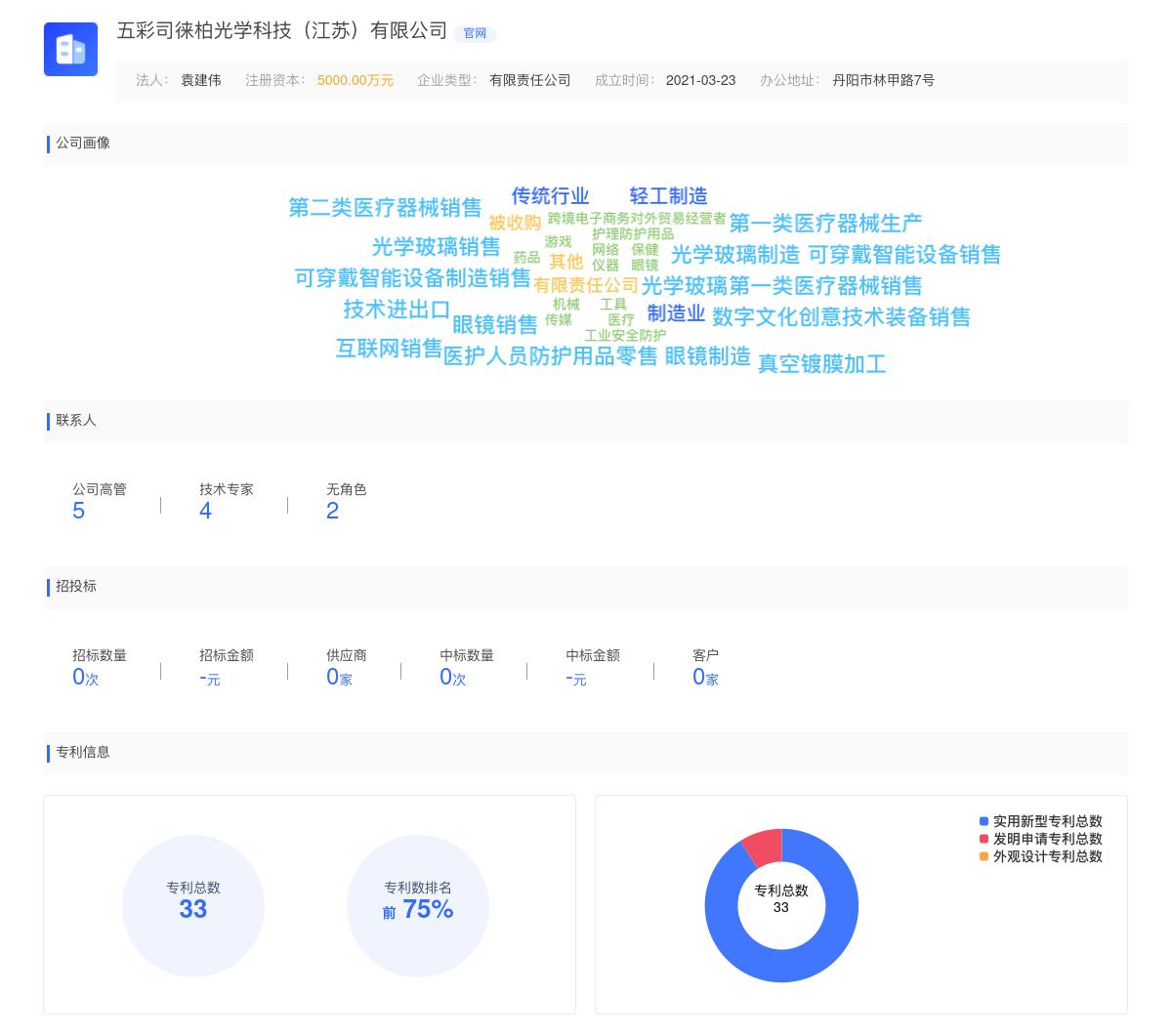The width and height of the screenshot is (1172, 1036).
Task: Click the 专利总数 33 circle
Action: click(193, 906)
